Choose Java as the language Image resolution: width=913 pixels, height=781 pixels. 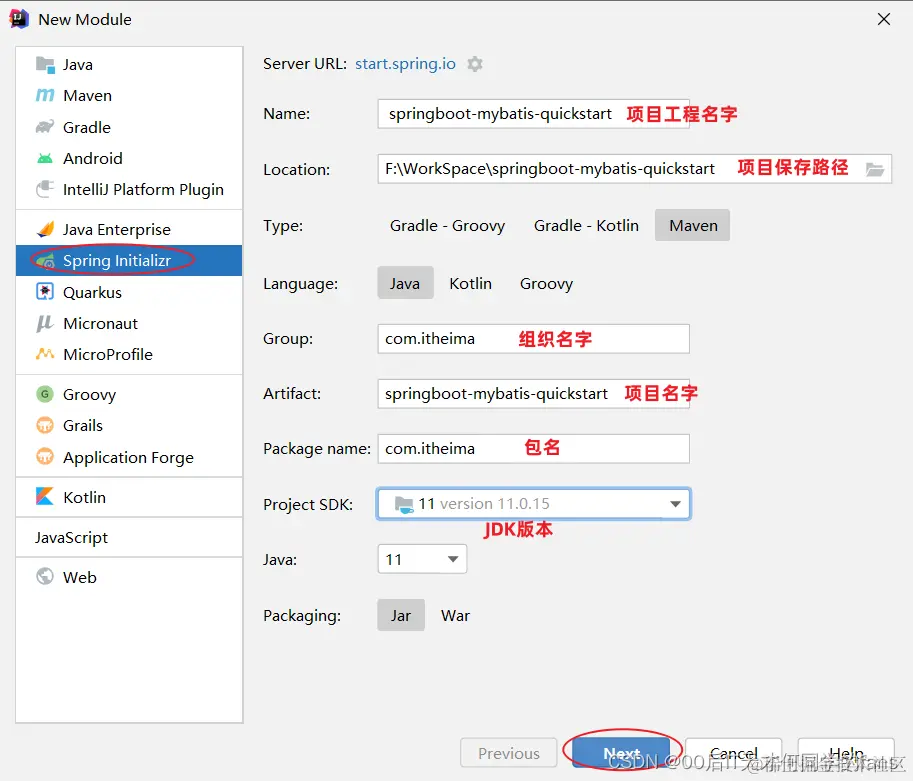coord(405,283)
